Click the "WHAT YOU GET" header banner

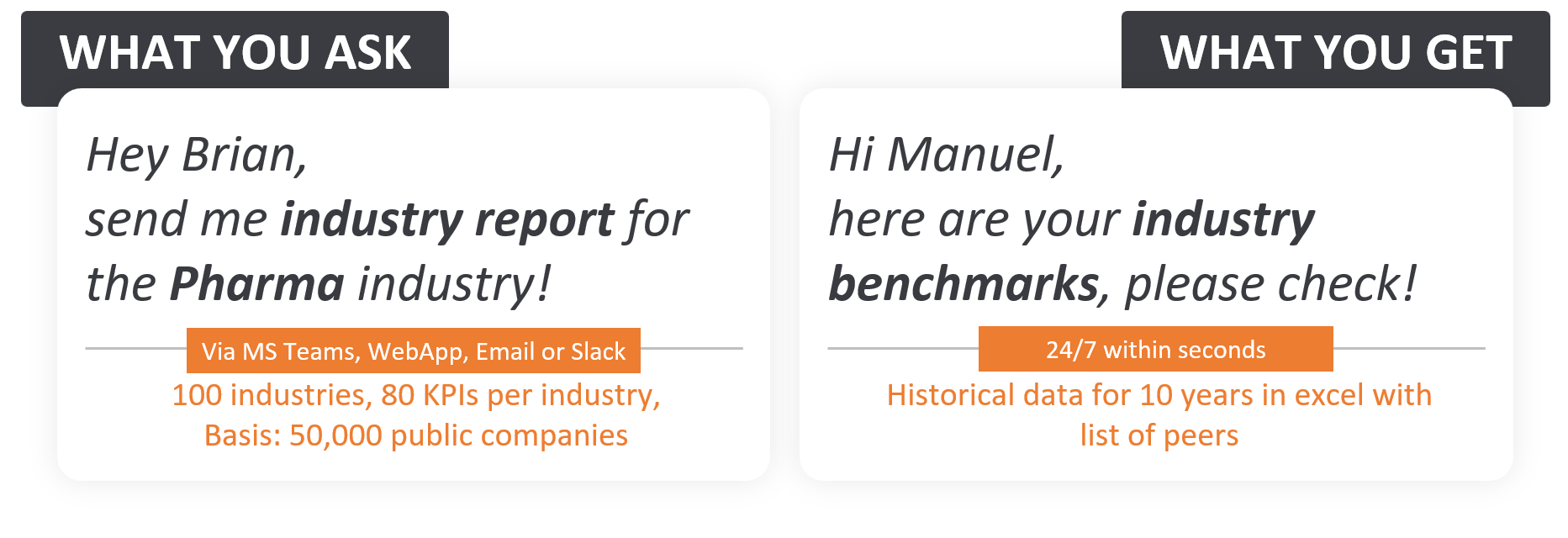[x=1335, y=52]
